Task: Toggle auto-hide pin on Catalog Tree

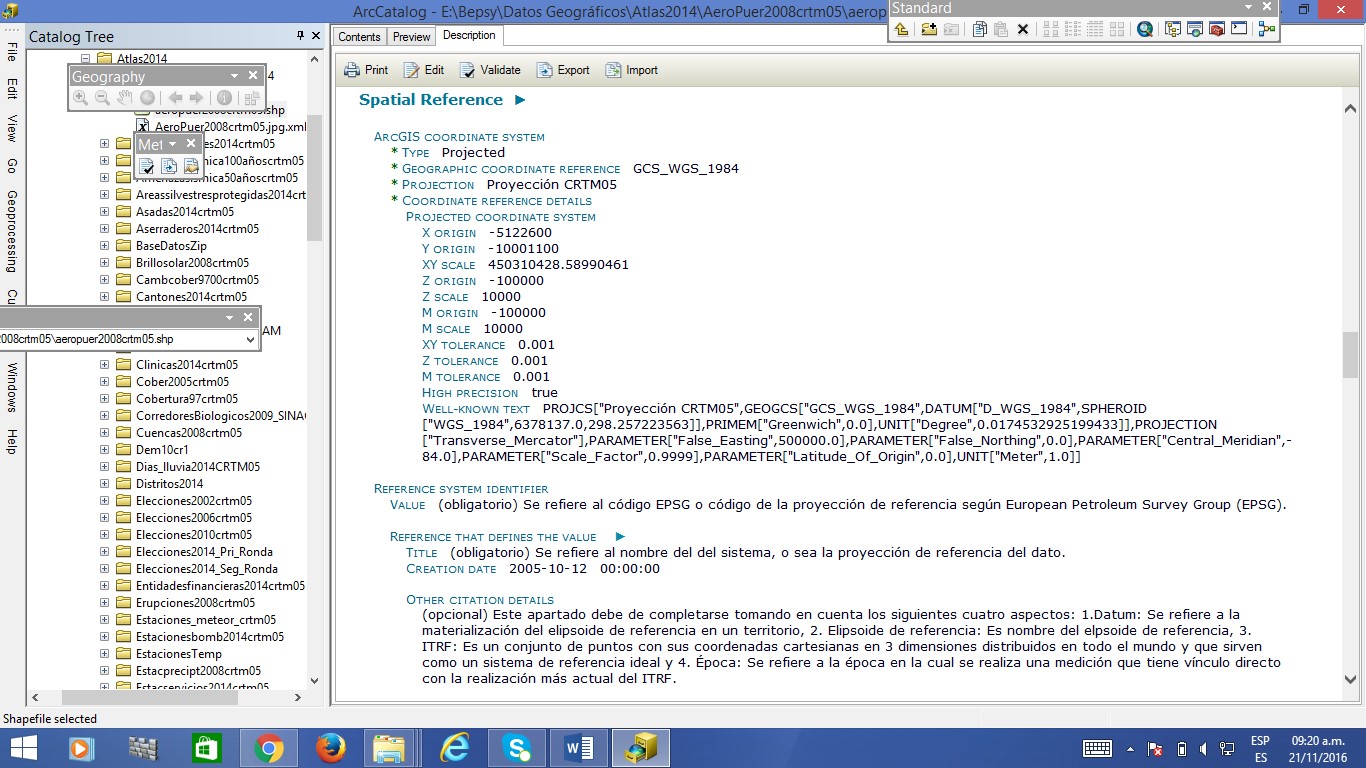Action: [300, 36]
